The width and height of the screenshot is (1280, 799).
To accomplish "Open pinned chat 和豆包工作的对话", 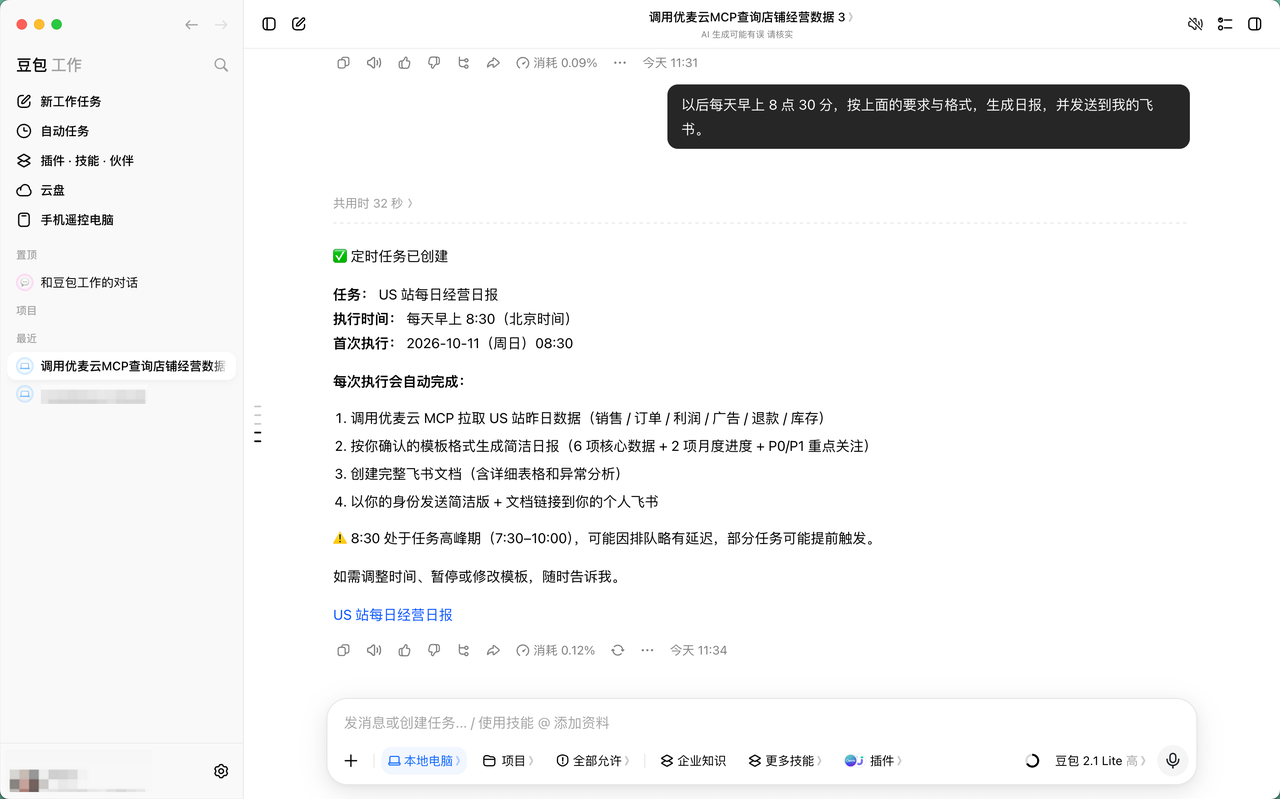I will pos(122,283).
